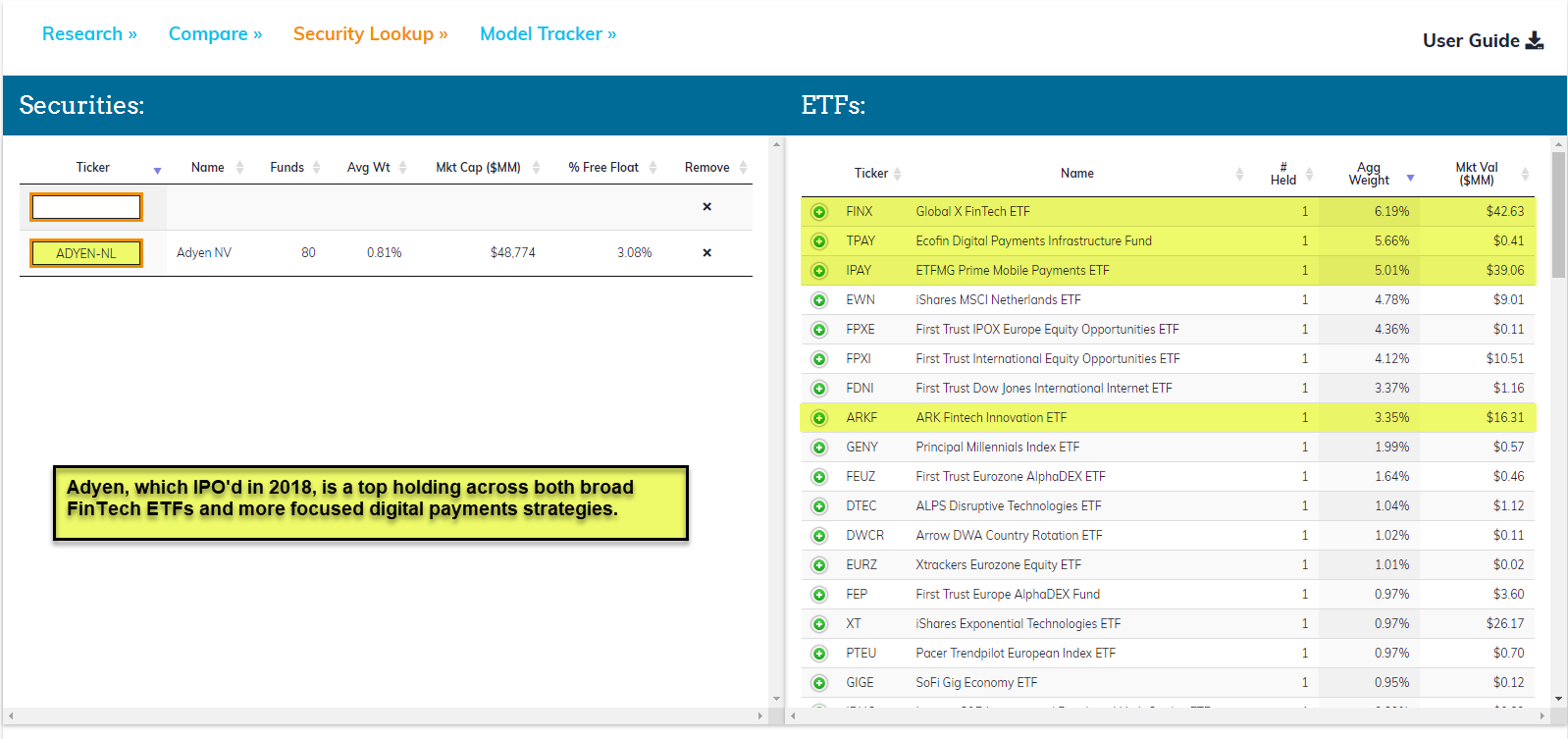Click the Global X FinTech ETF name
The height and width of the screenshot is (739, 1568).
coord(972,212)
